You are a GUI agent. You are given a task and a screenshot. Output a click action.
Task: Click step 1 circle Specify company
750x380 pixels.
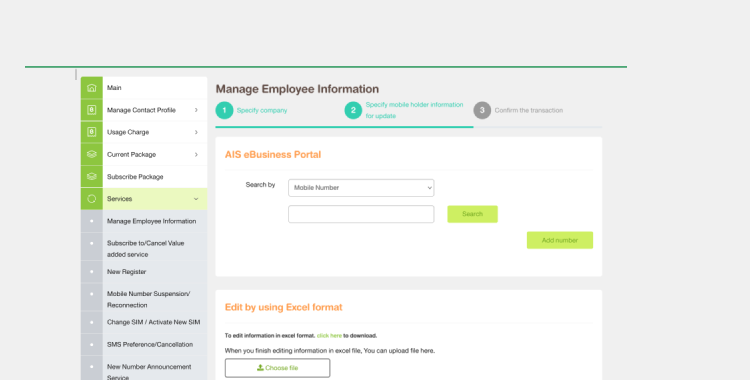[224, 110]
